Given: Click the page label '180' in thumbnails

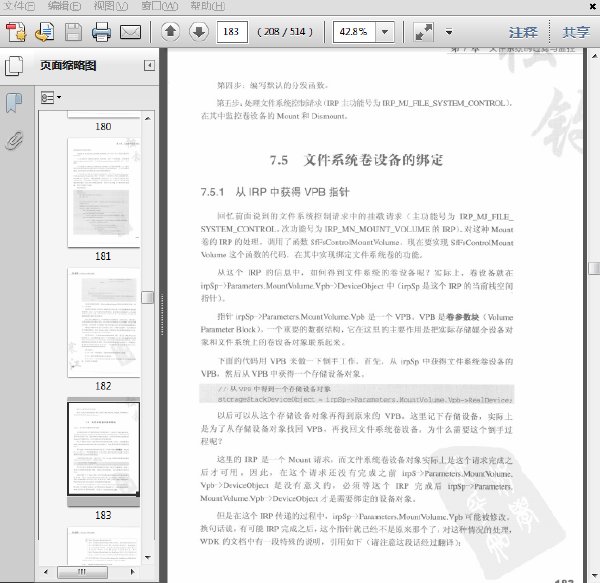Looking at the screenshot, I should (x=103, y=127).
